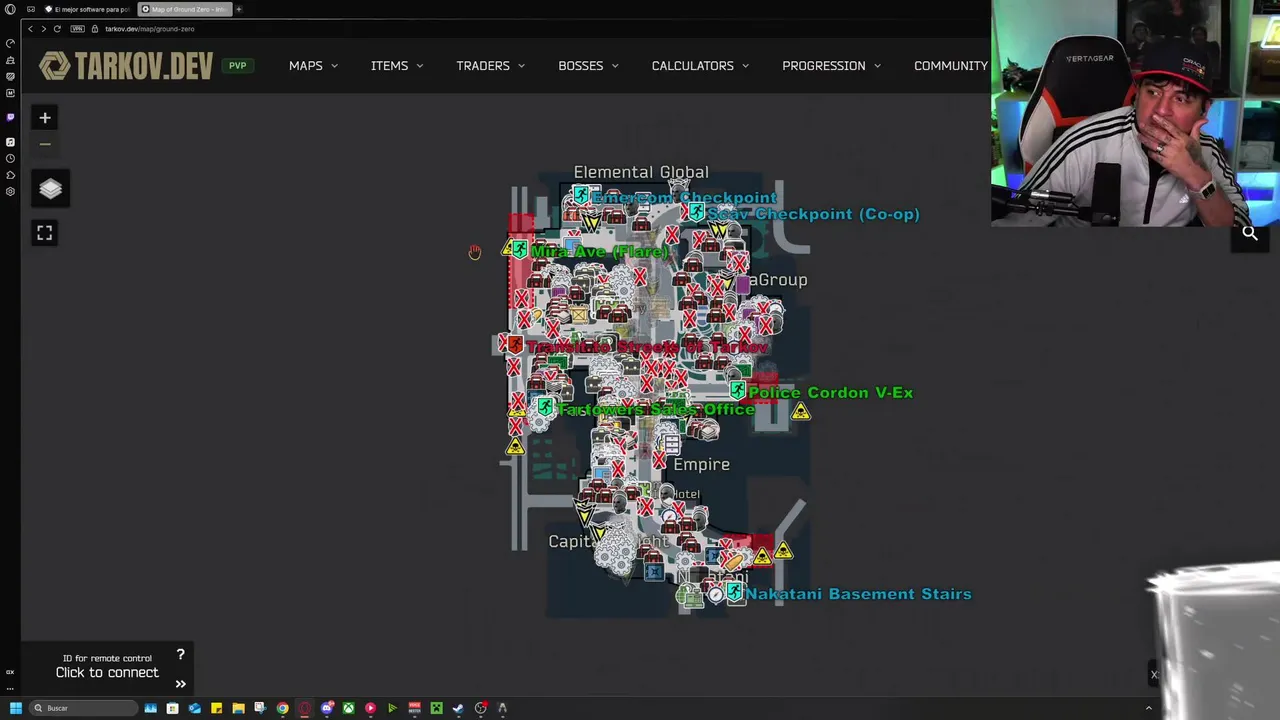Open Twitch in the Opera sidebar
This screenshot has width=1280, height=720.
pos(10,118)
